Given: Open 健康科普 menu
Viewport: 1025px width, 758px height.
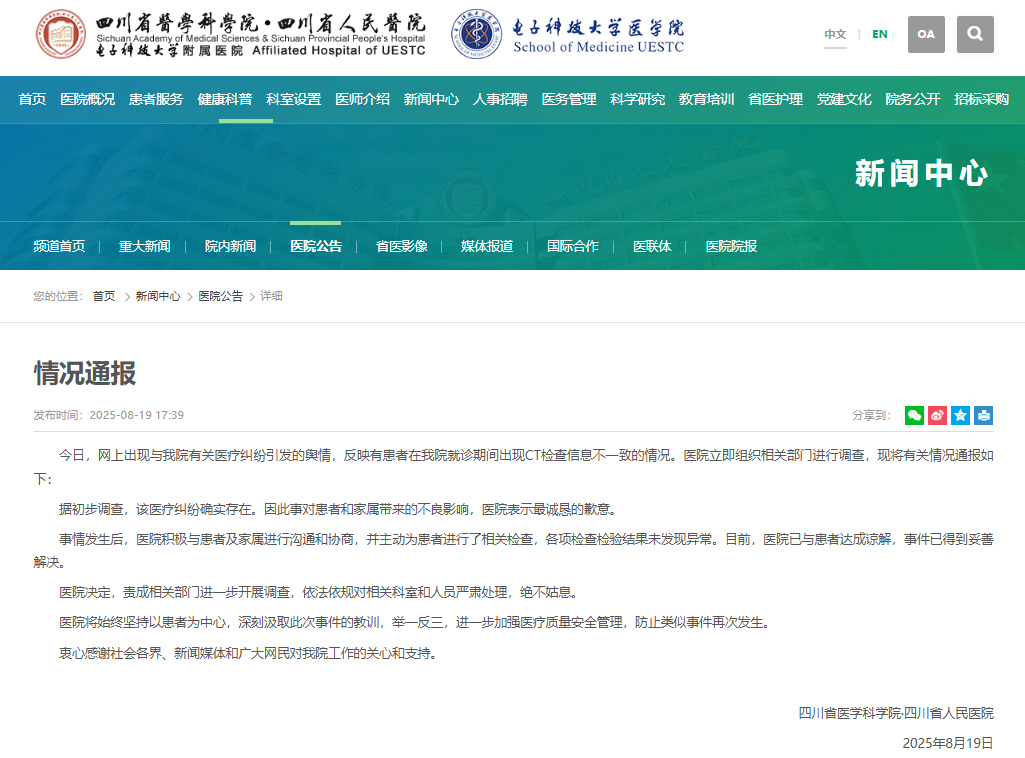Looking at the screenshot, I should click(225, 99).
